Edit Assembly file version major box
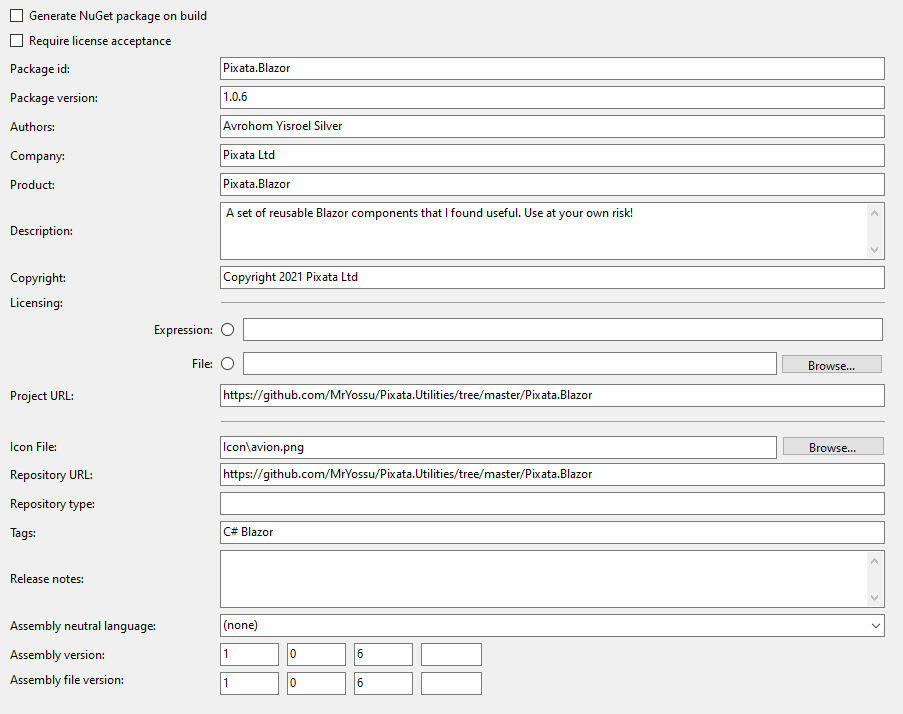This screenshot has width=903, height=714. (x=249, y=683)
